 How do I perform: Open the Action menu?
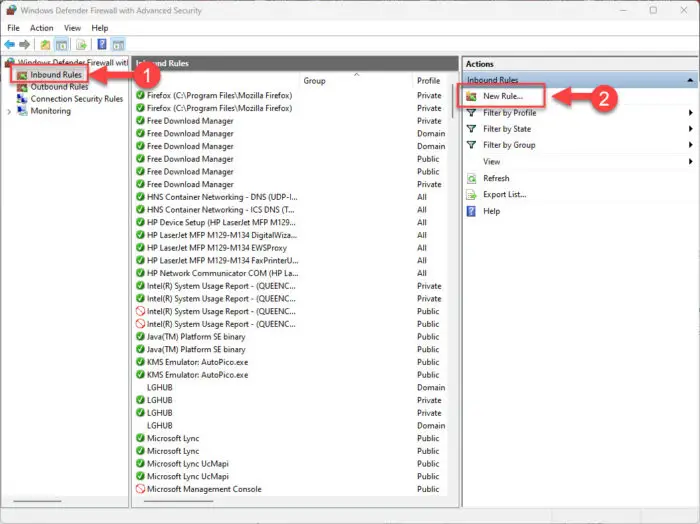pyautogui.click(x=42, y=28)
